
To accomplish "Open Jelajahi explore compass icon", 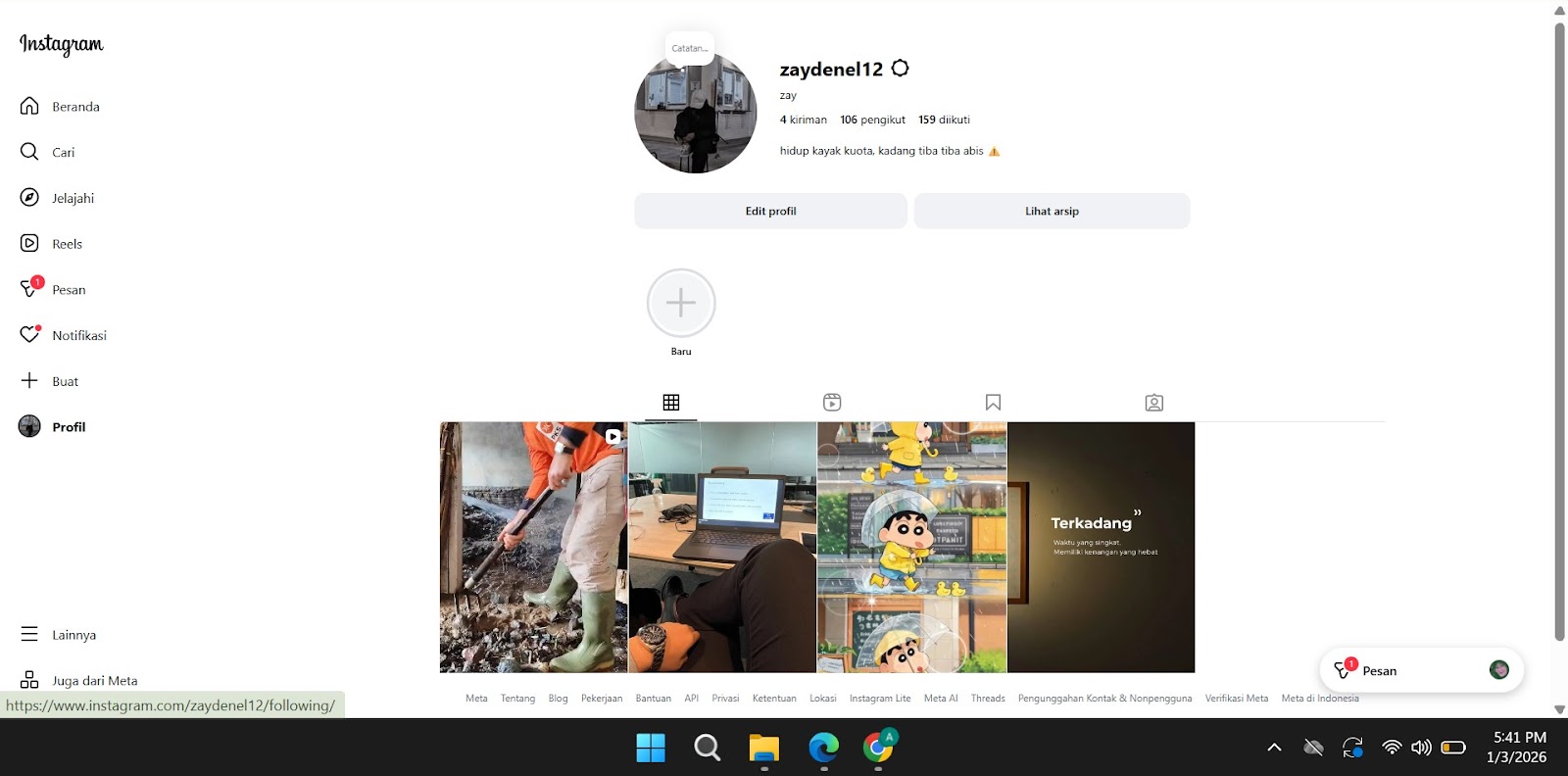I will pos(29,198).
